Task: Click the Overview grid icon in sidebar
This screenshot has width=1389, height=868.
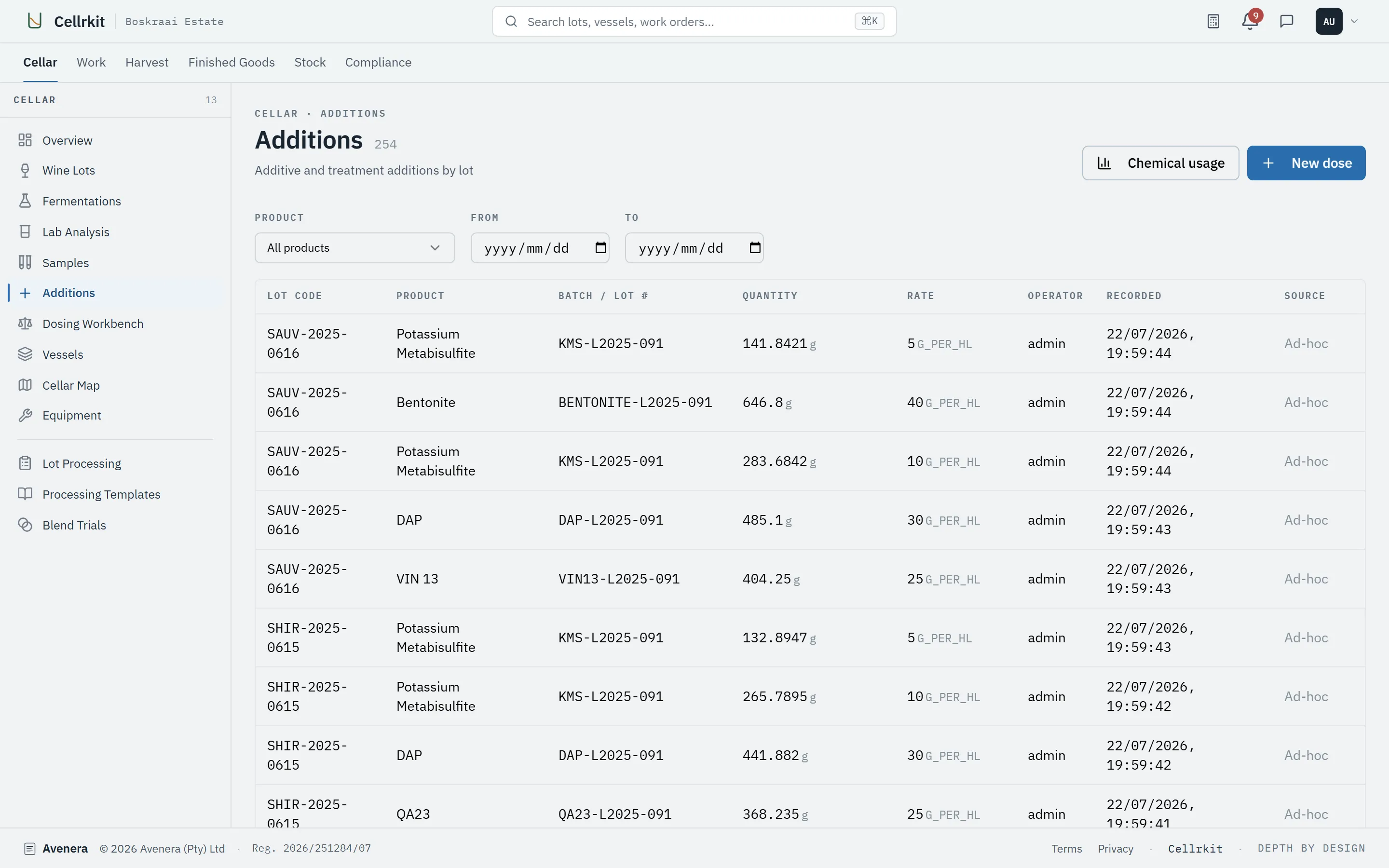Action: [25, 140]
